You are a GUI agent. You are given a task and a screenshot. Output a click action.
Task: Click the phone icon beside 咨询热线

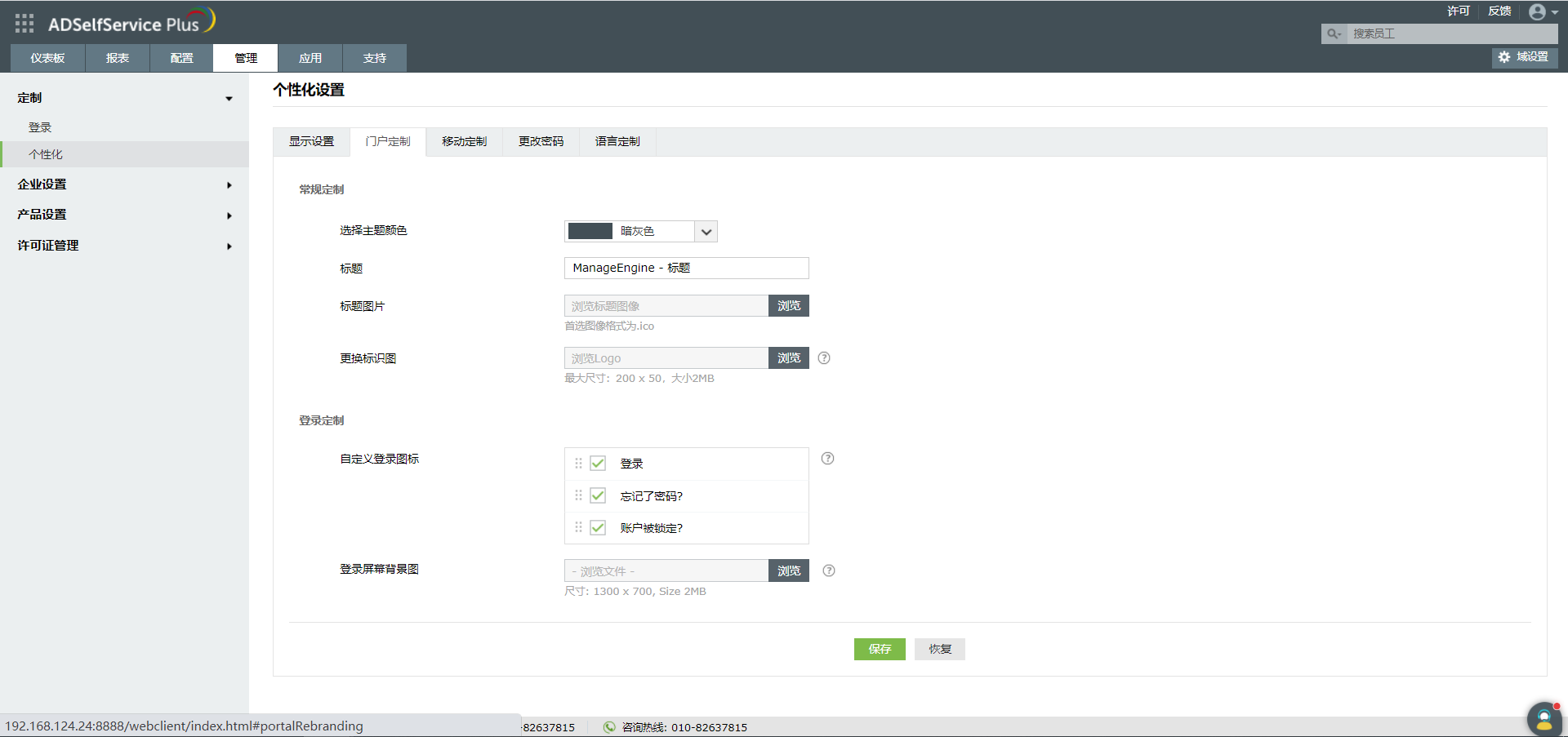click(609, 727)
